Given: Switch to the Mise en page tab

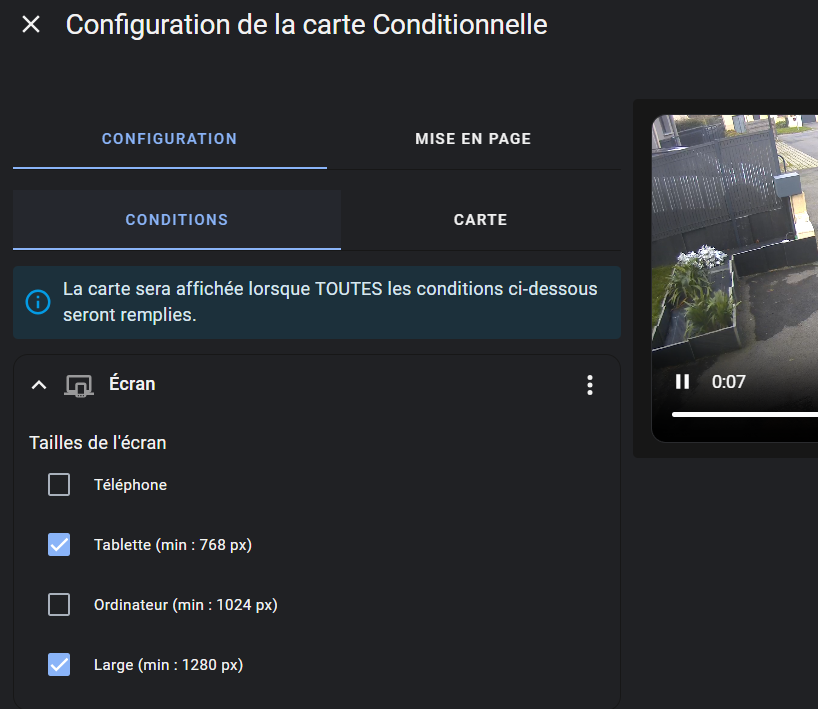Looking at the screenshot, I should coord(473,139).
